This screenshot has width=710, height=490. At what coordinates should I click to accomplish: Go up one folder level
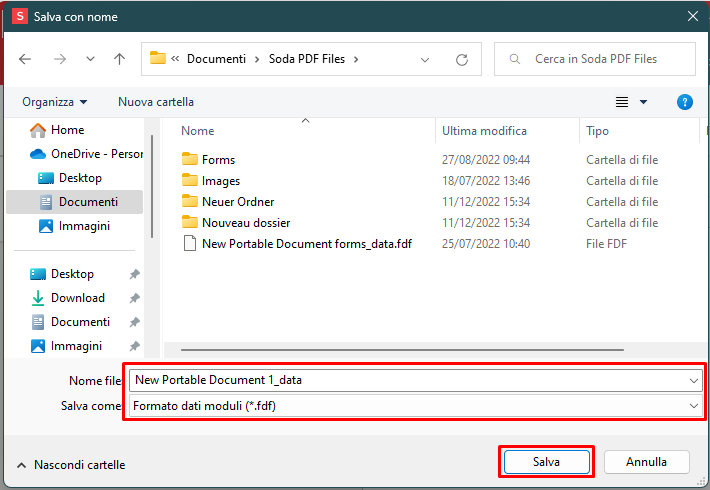[120, 59]
